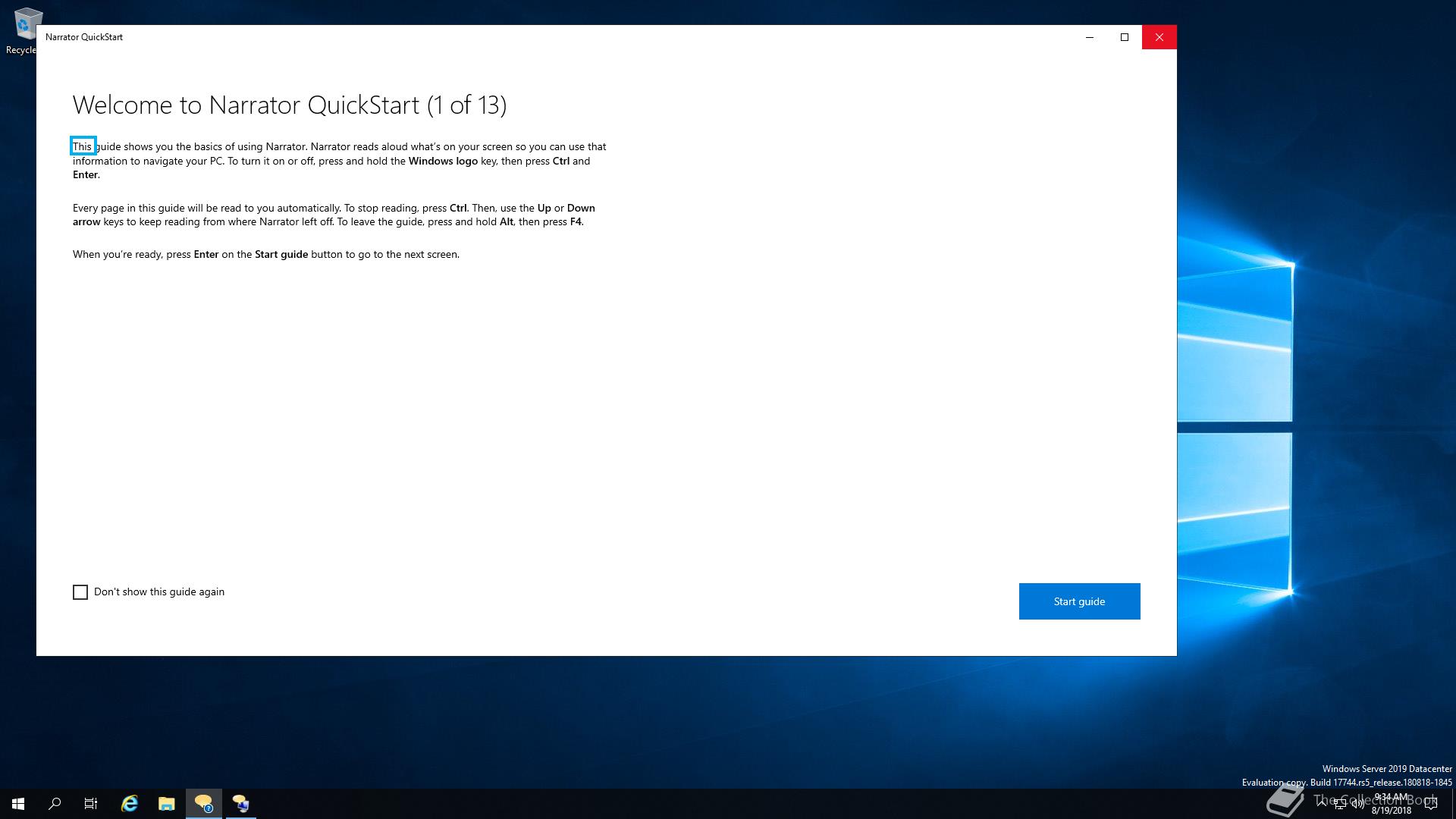
Task: Maximize the Narrator QuickStart window
Action: point(1125,37)
